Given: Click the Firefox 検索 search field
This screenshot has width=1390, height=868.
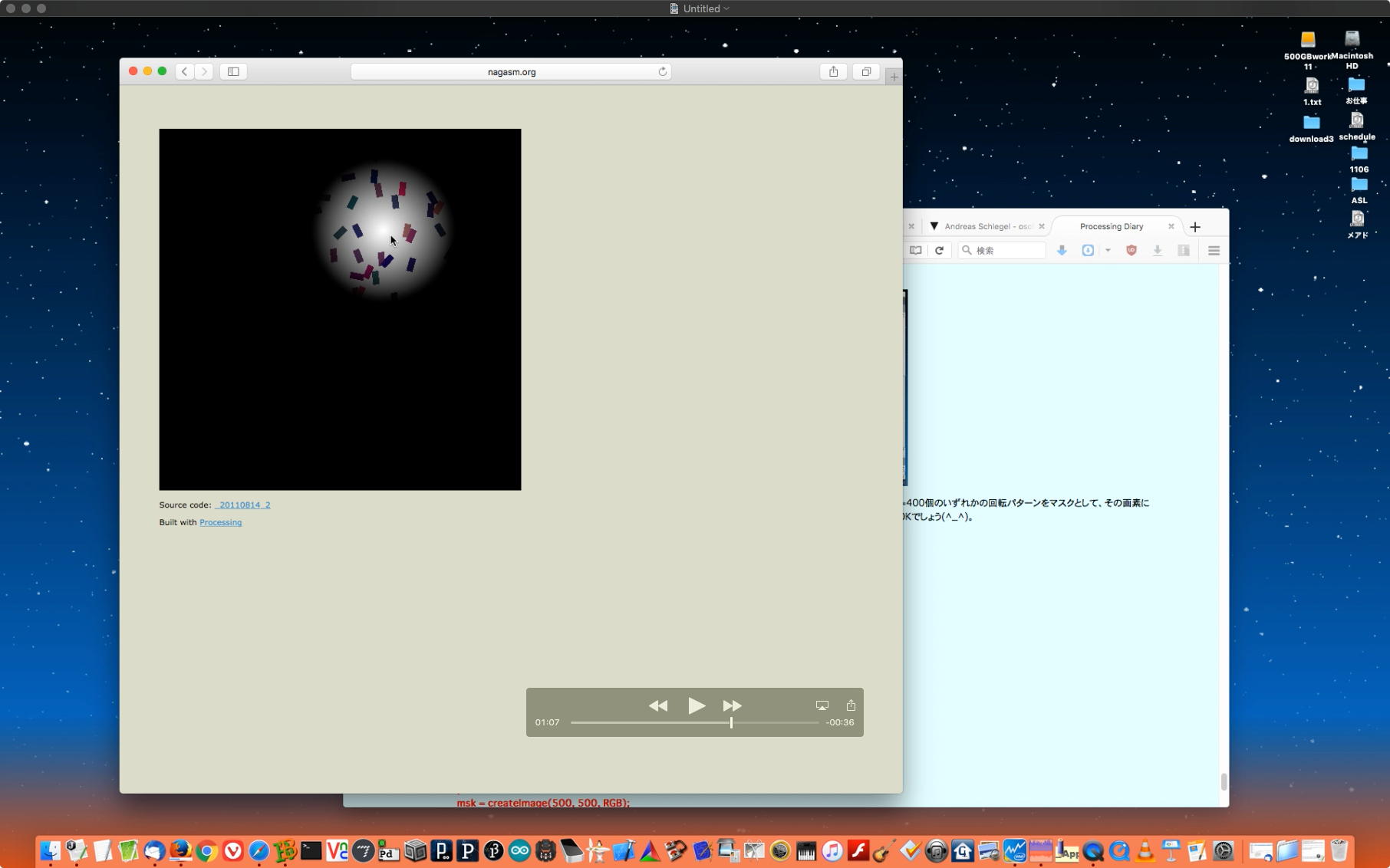Looking at the screenshot, I should [x=1002, y=250].
